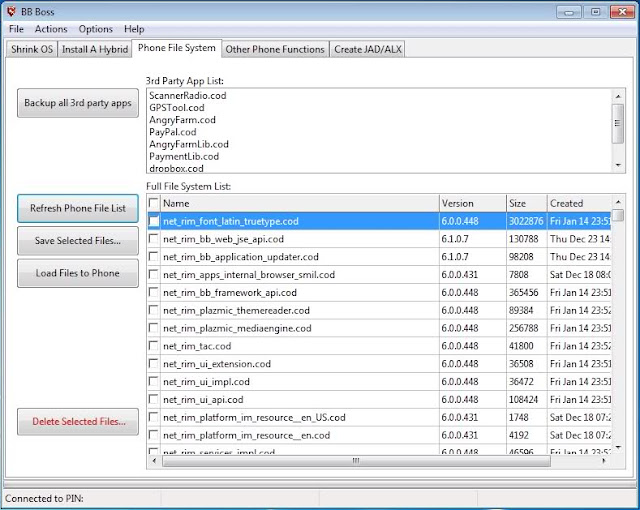Check the box for net_rim_font_latin_truetype.cod
The height and width of the screenshot is (510, 640).
pos(153,221)
